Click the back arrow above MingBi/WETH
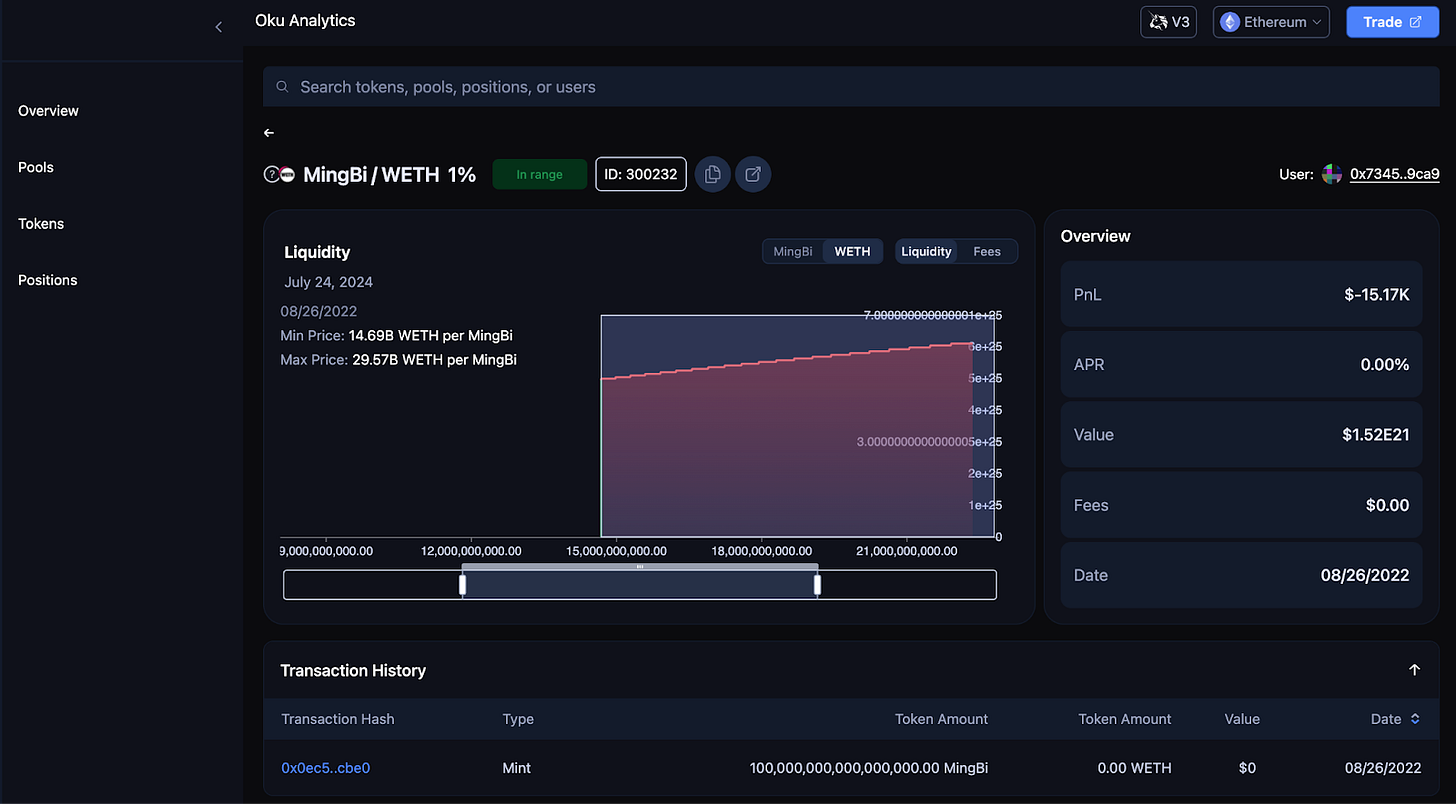The height and width of the screenshot is (804, 1456). point(268,132)
